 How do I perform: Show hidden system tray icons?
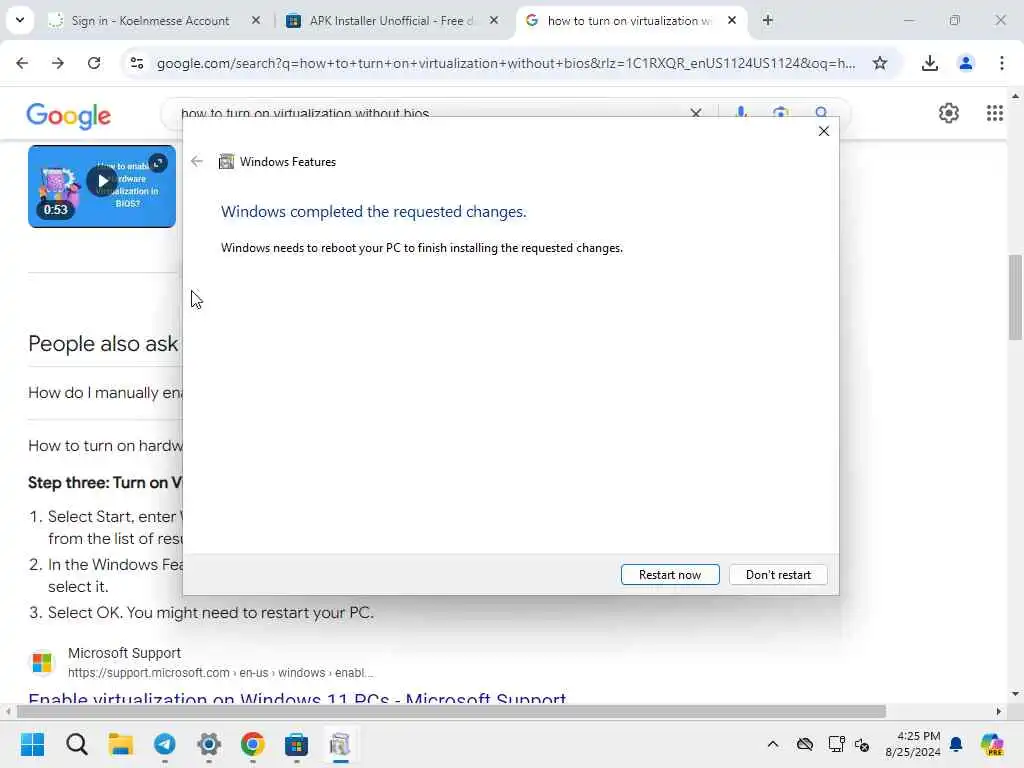point(773,744)
